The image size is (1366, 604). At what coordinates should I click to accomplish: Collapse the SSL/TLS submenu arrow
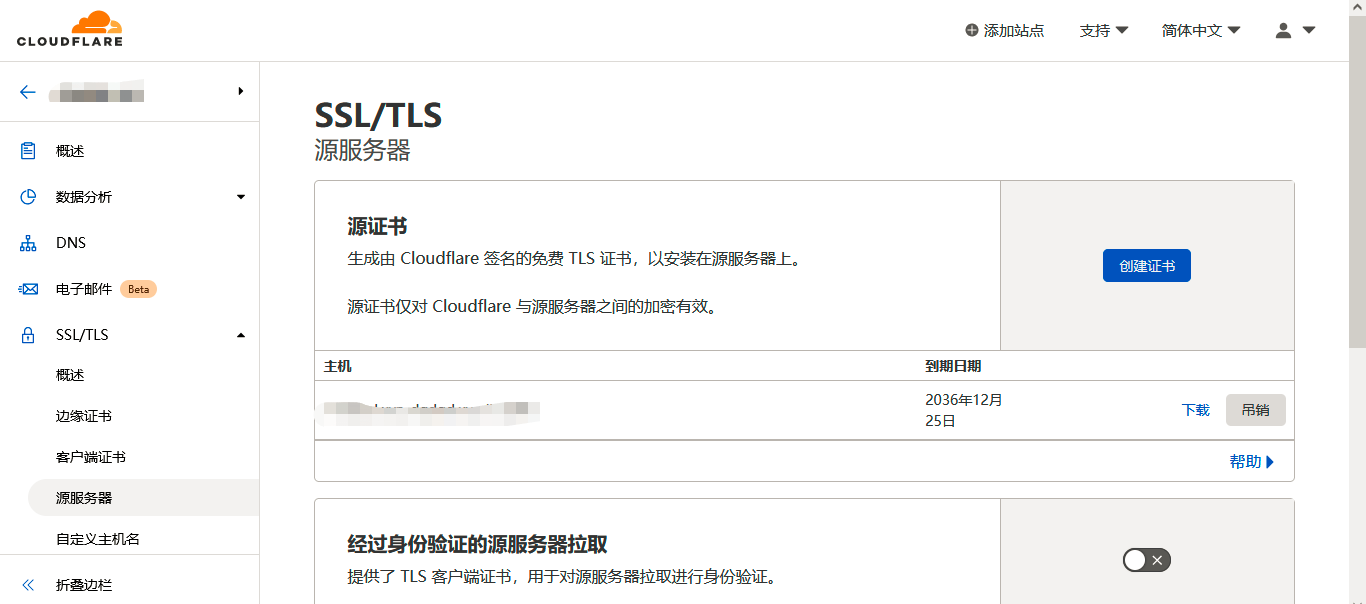pos(241,335)
